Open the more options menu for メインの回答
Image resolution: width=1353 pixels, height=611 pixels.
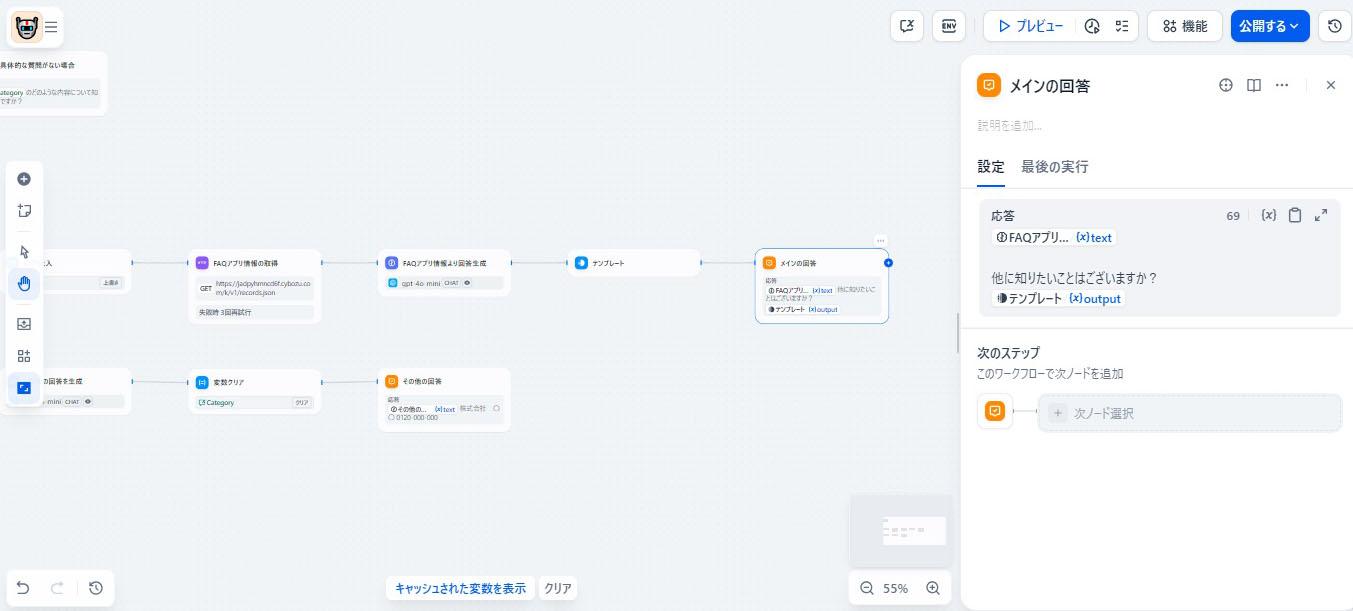point(1282,85)
